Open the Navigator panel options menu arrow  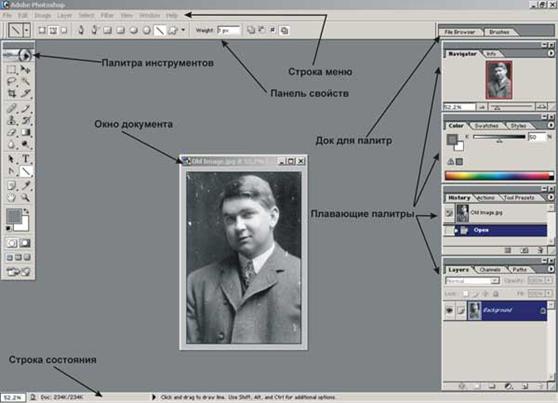(x=551, y=53)
